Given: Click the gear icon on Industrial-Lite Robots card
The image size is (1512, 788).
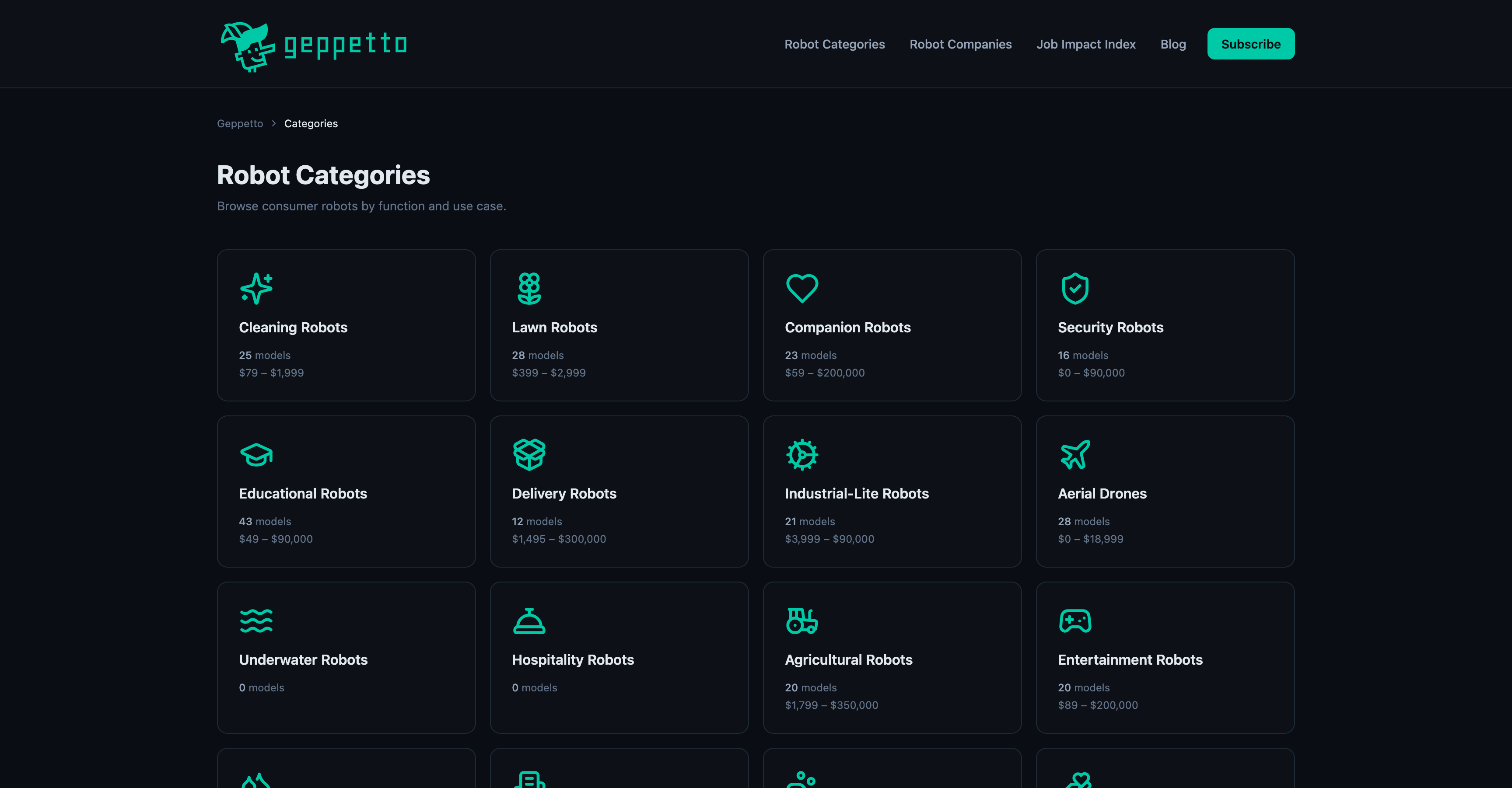Looking at the screenshot, I should pyautogui.click(x=802, y=455).
